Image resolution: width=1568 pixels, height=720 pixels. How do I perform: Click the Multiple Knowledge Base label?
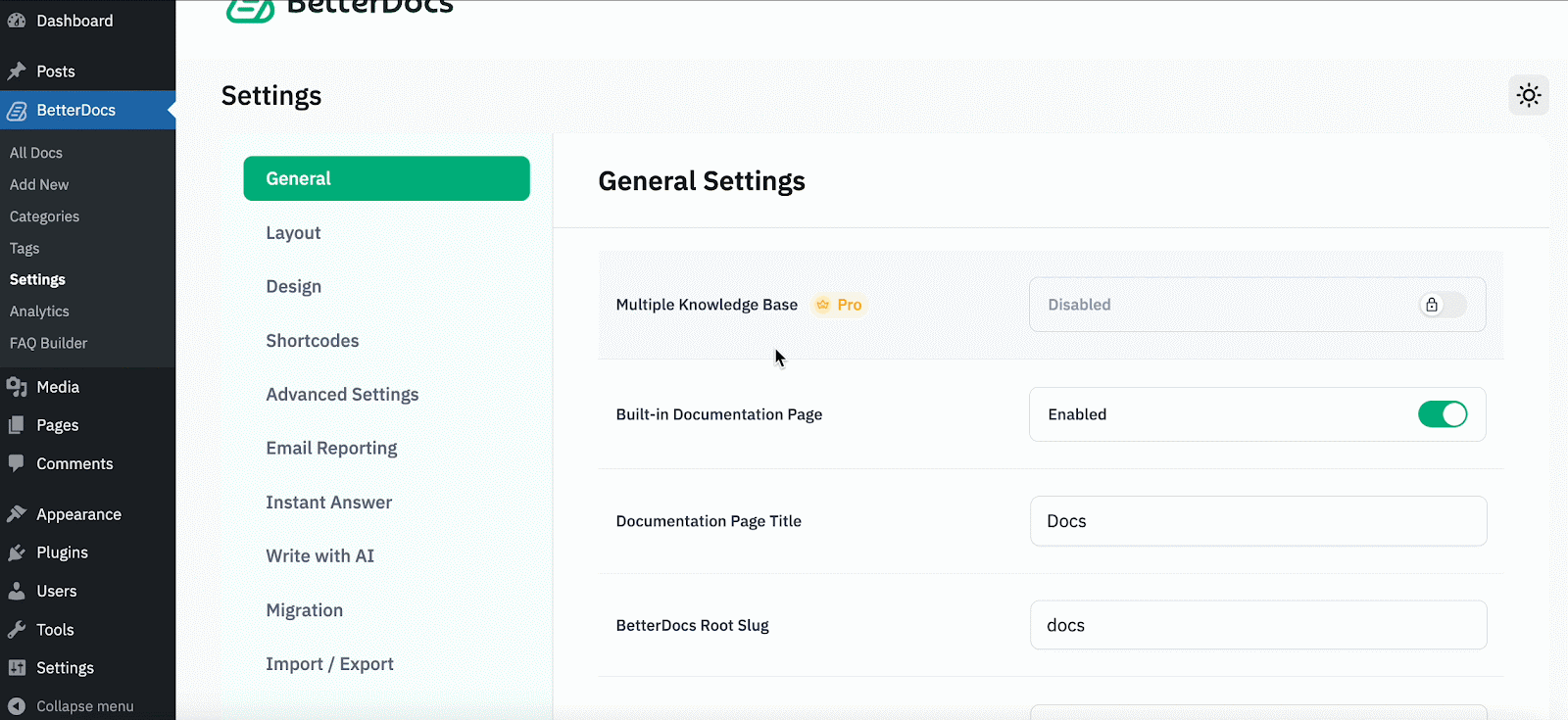[707, 305]
